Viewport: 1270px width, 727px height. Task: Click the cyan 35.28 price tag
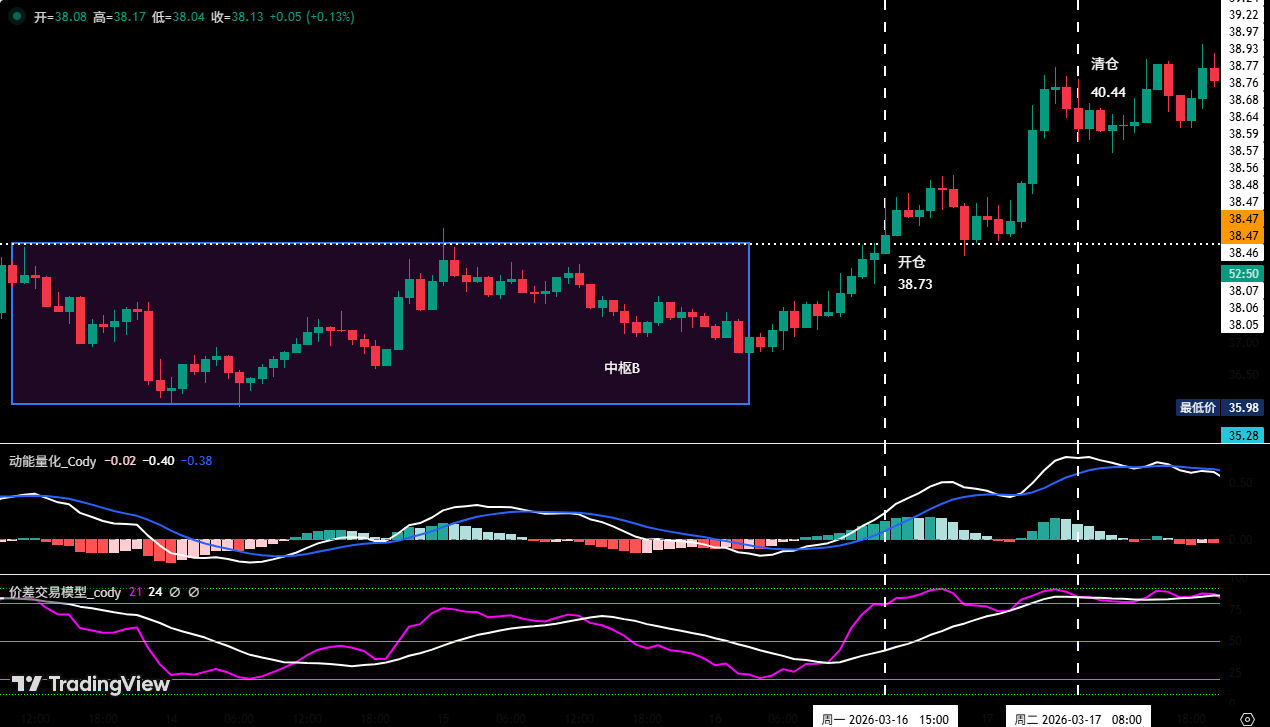(x=1243, y=435)
